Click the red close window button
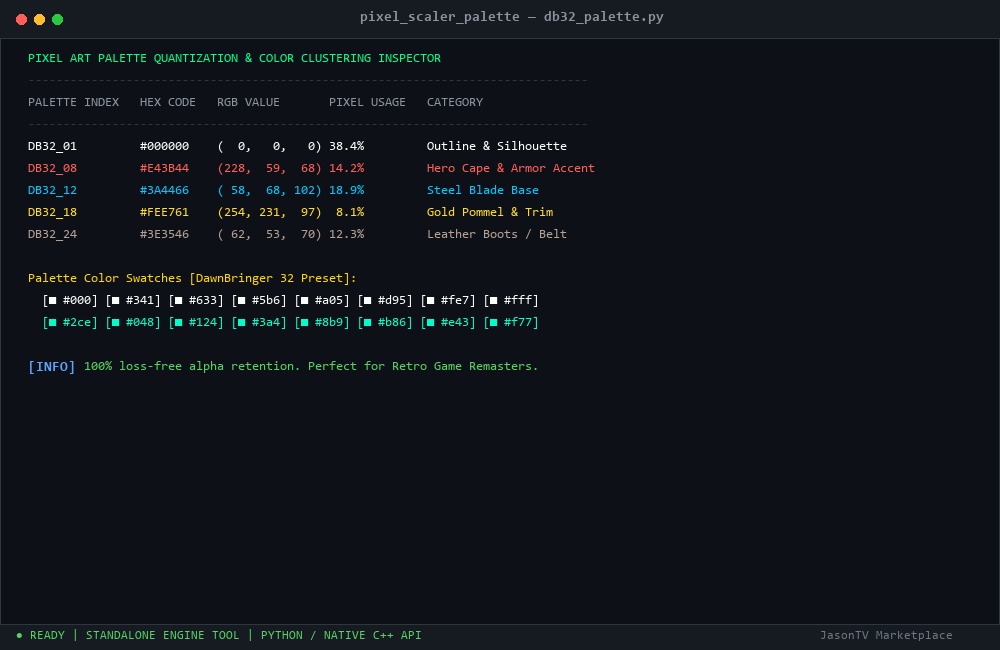 [21, 19]
